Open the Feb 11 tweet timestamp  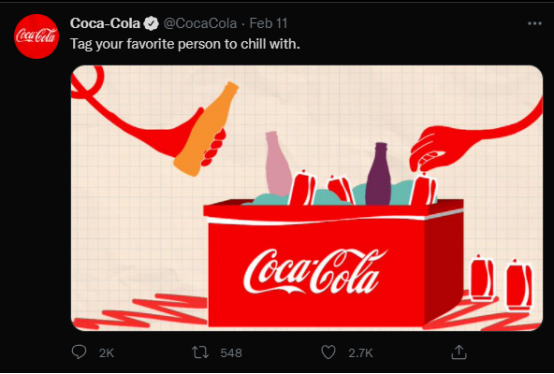point(268,23)
